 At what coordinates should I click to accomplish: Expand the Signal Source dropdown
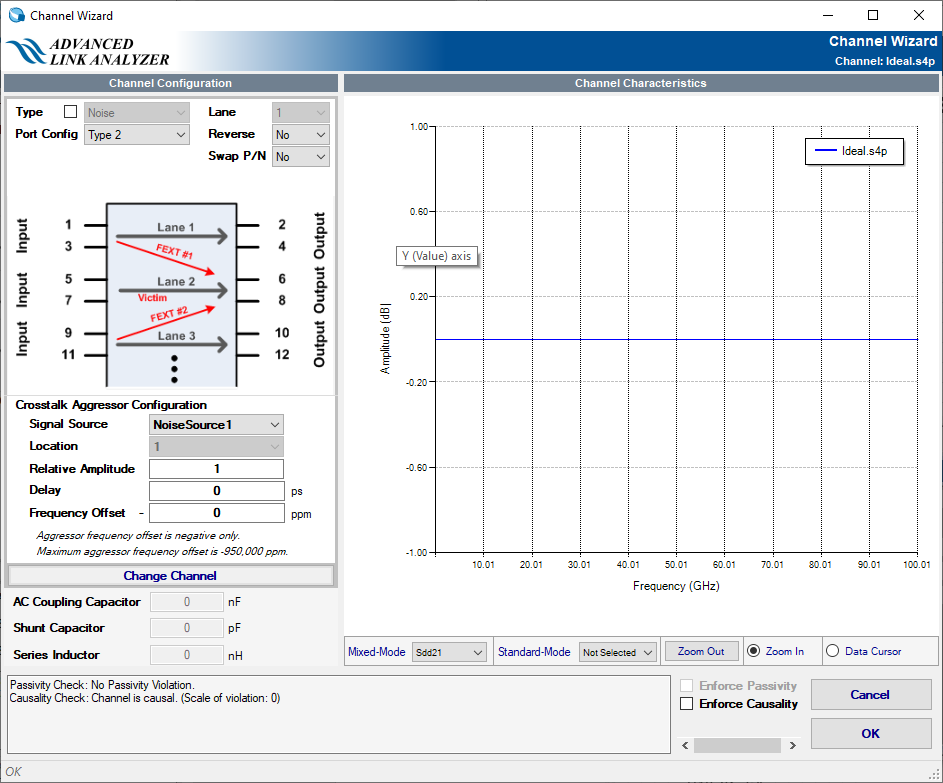pyautogui.click(x=216, y=425)
